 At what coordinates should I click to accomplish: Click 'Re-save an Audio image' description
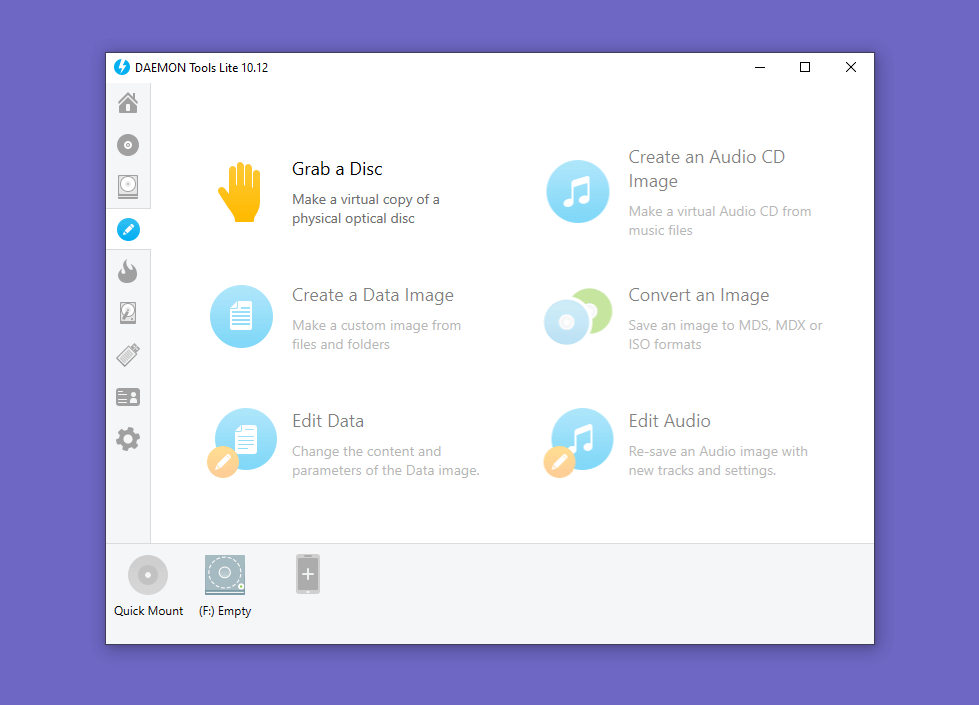tap(718, 461)
